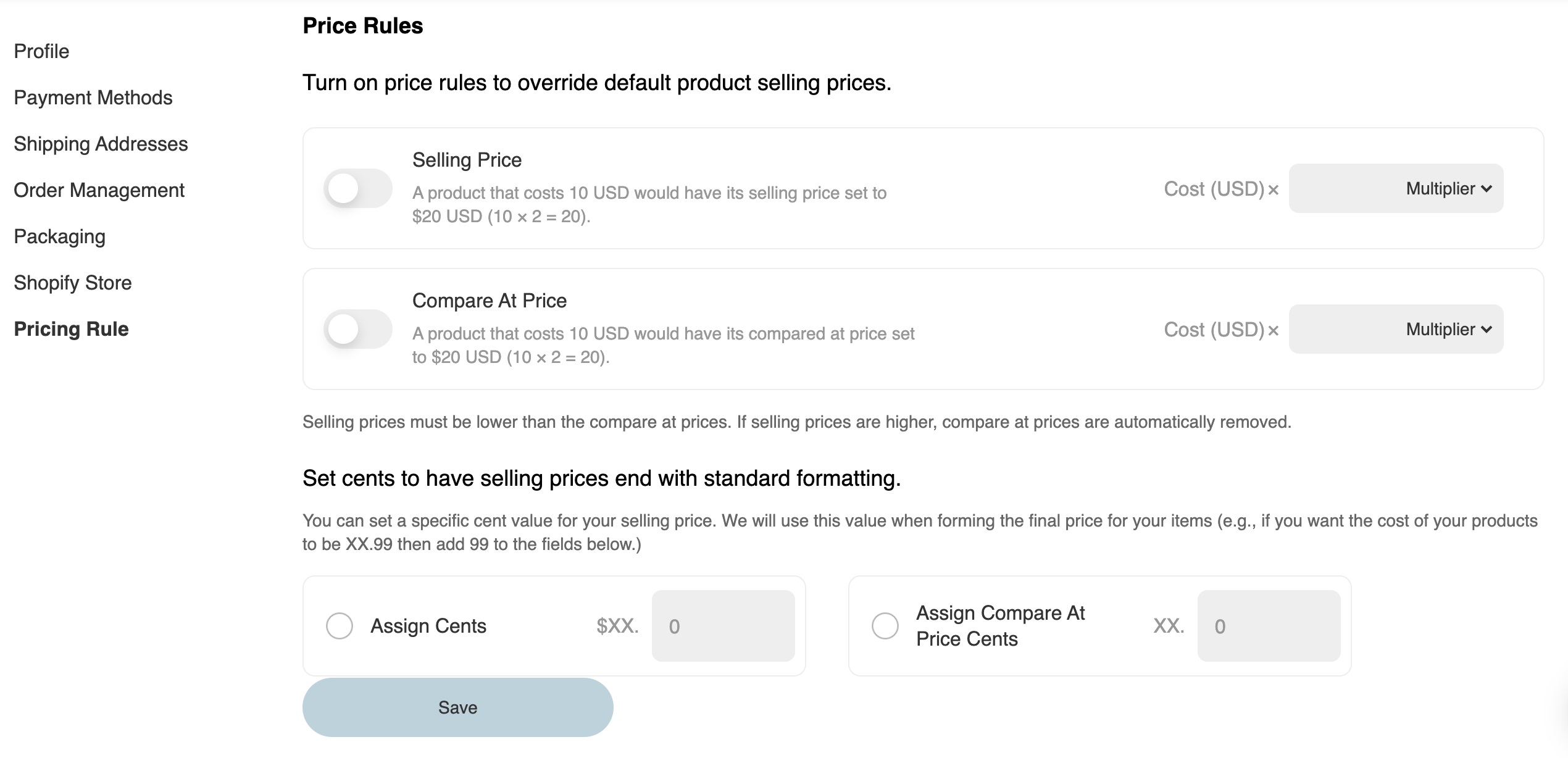Enable the Selling Price toggle

[358, 188]
